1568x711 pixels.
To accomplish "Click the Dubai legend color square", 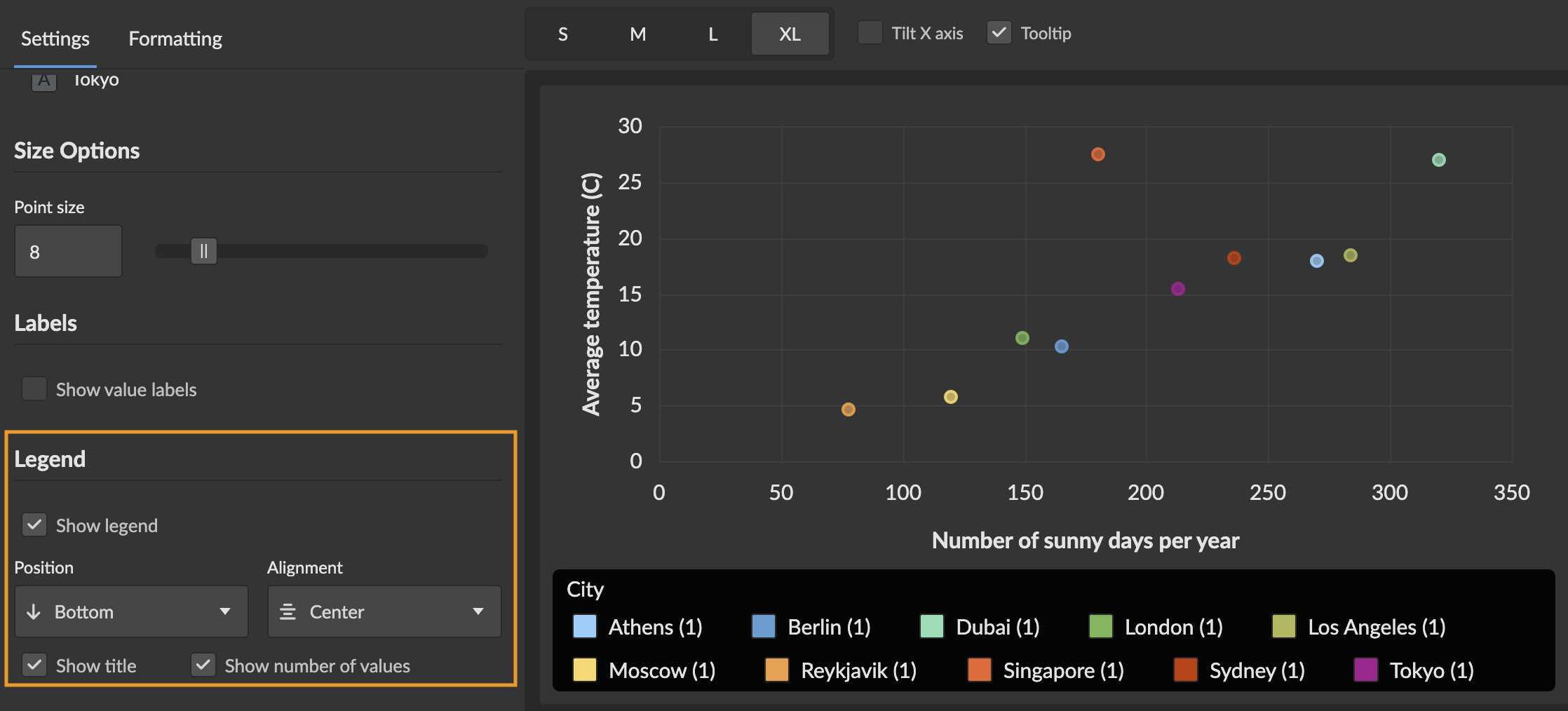I will [931, 626].
